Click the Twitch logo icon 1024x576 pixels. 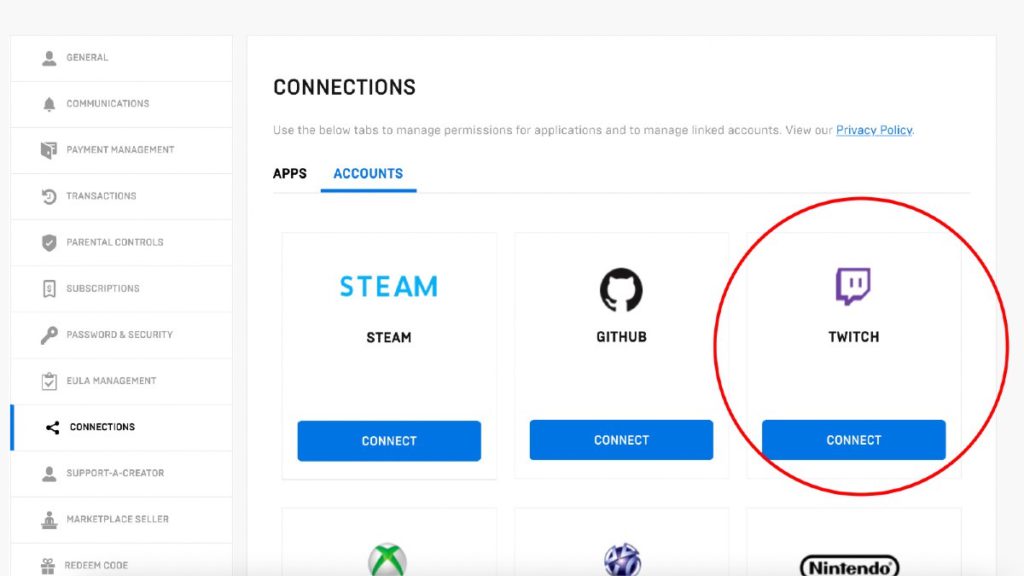point(853,287)
